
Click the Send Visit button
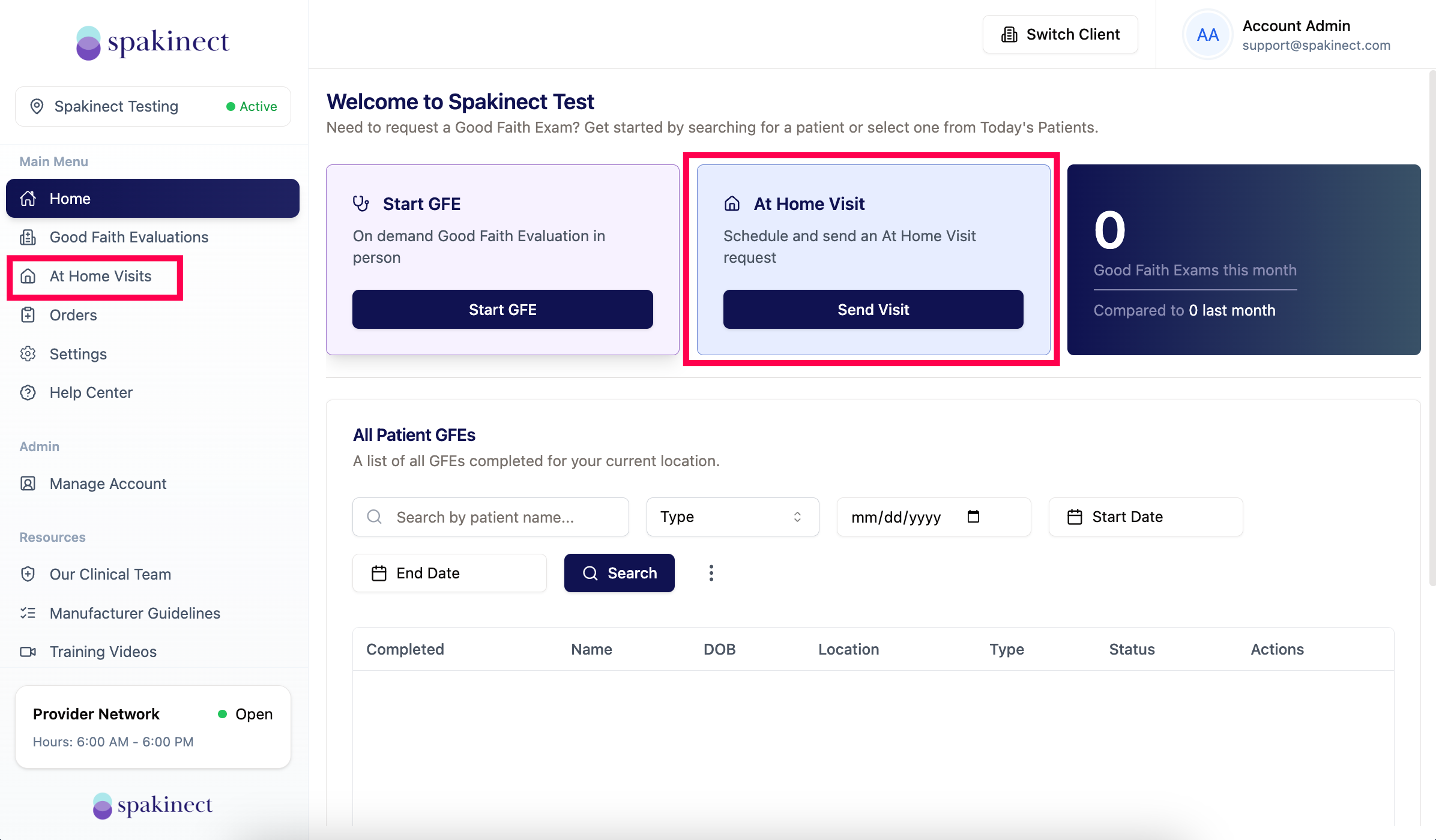pos(873,310)
